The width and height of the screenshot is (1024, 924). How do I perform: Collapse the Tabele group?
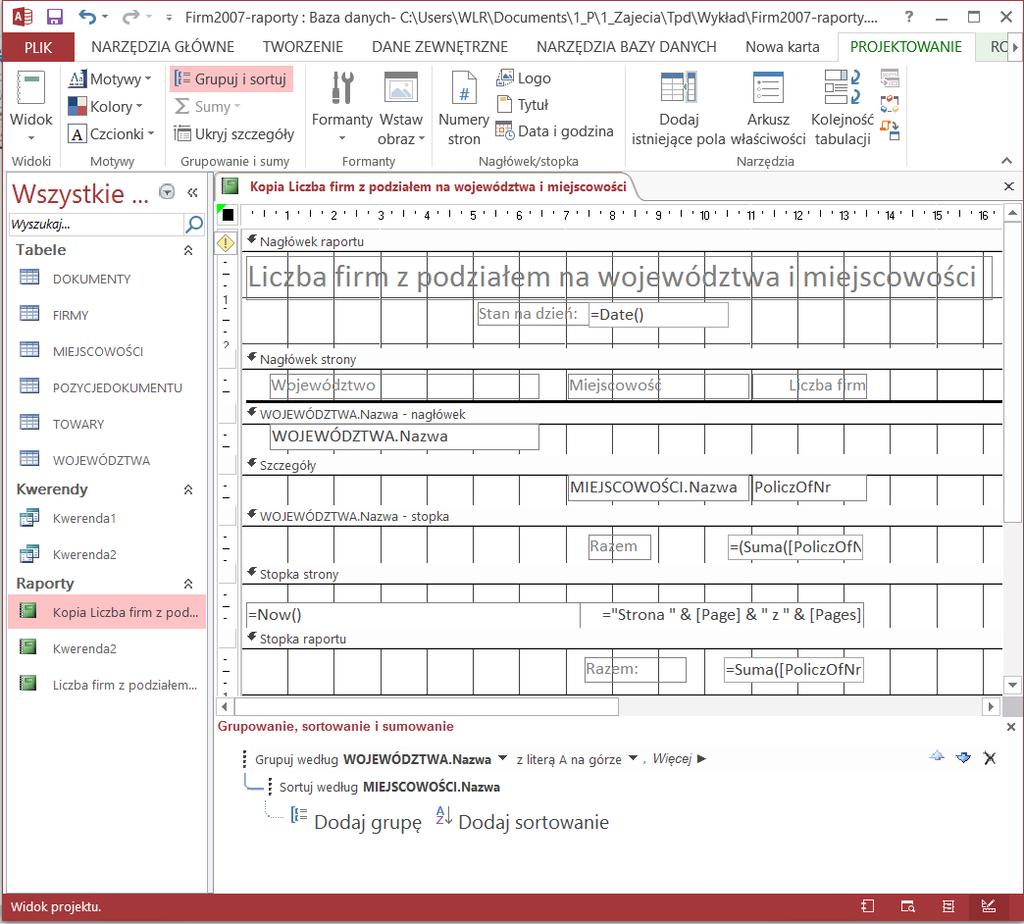point(188,250)
